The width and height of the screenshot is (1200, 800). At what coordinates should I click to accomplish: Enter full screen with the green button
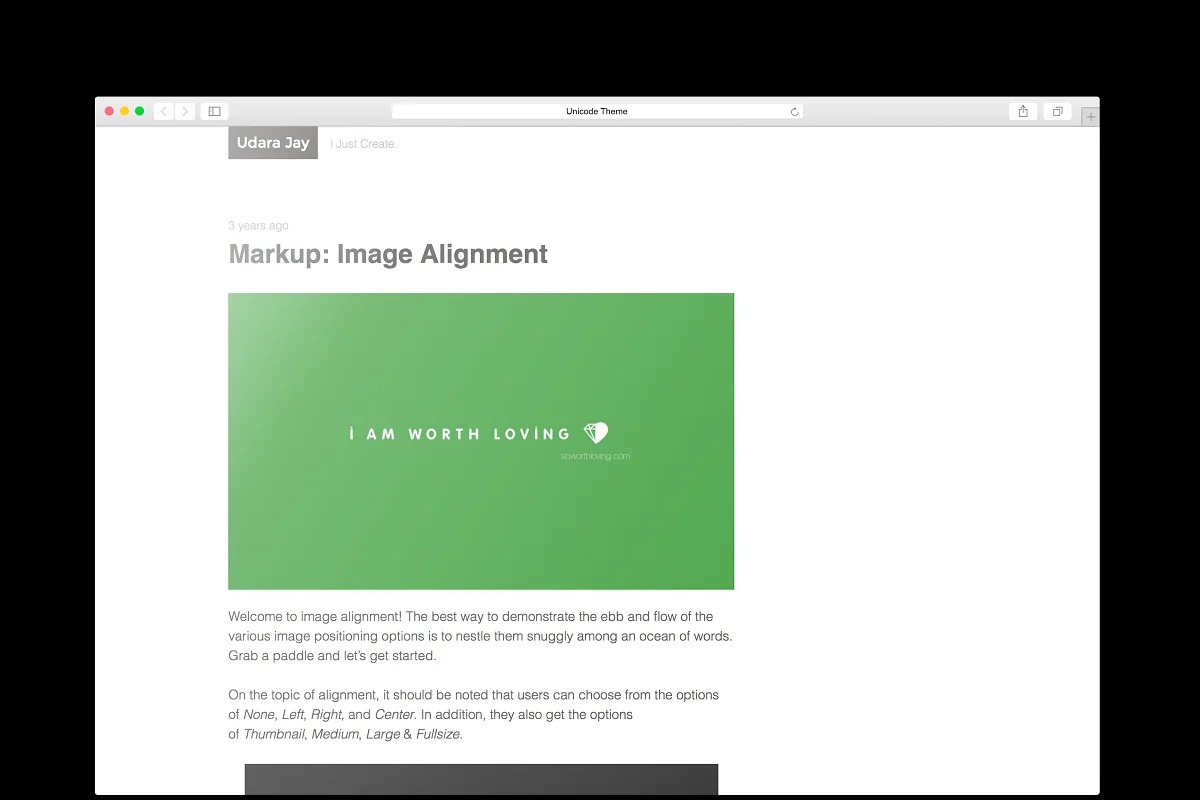[140, 111]
